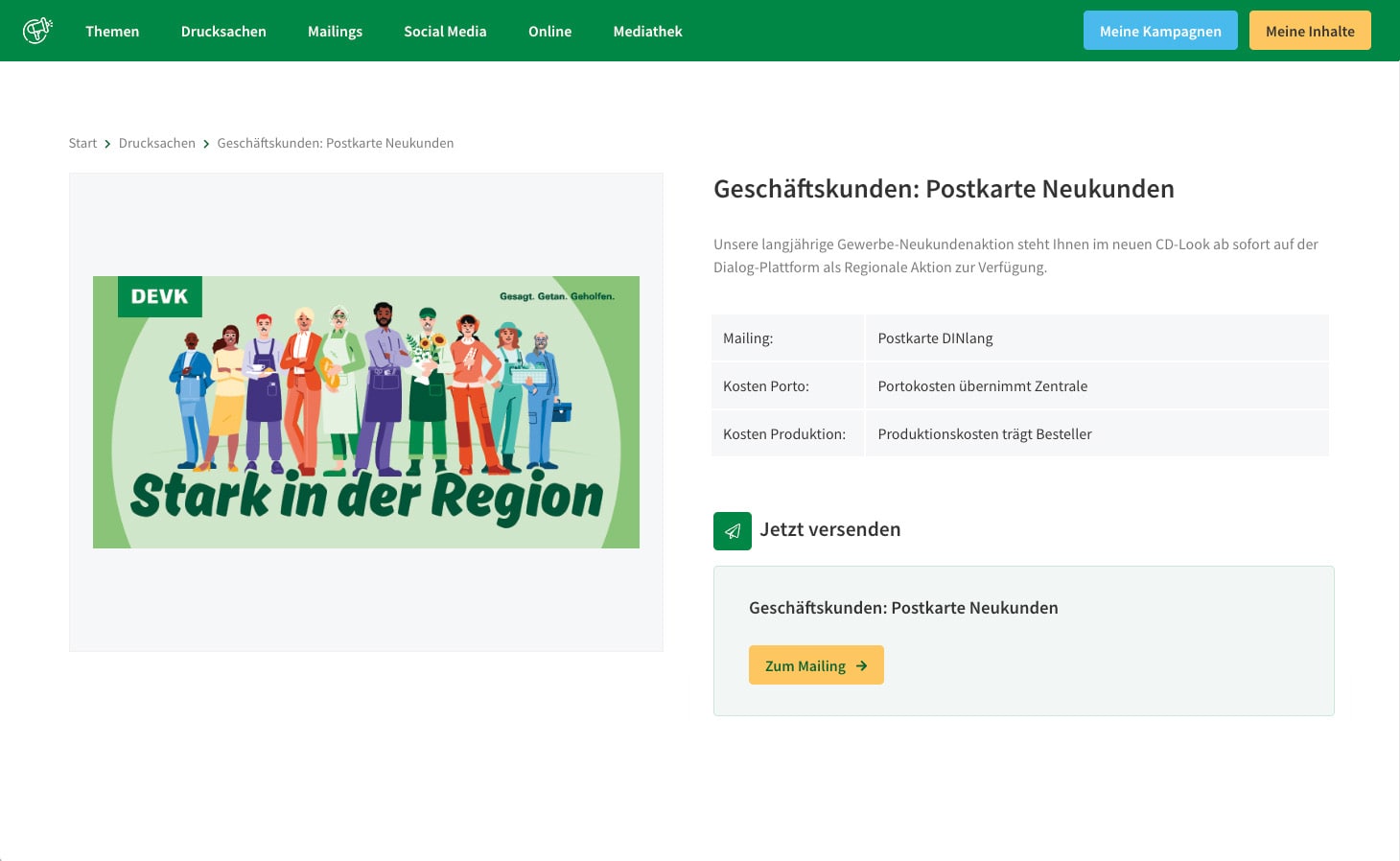Switch to the Social Media section
This screenshot has width=1400, height=861.
click(445, 31)
